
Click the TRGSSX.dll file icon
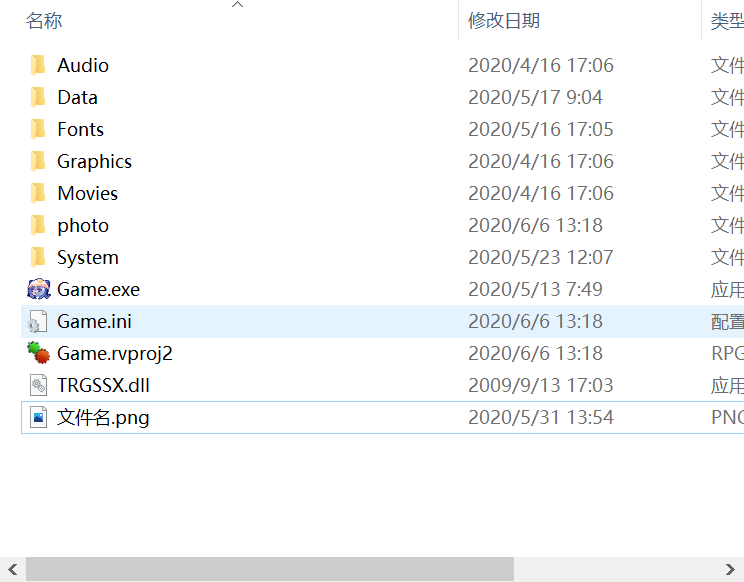click(x=38, y=385)
